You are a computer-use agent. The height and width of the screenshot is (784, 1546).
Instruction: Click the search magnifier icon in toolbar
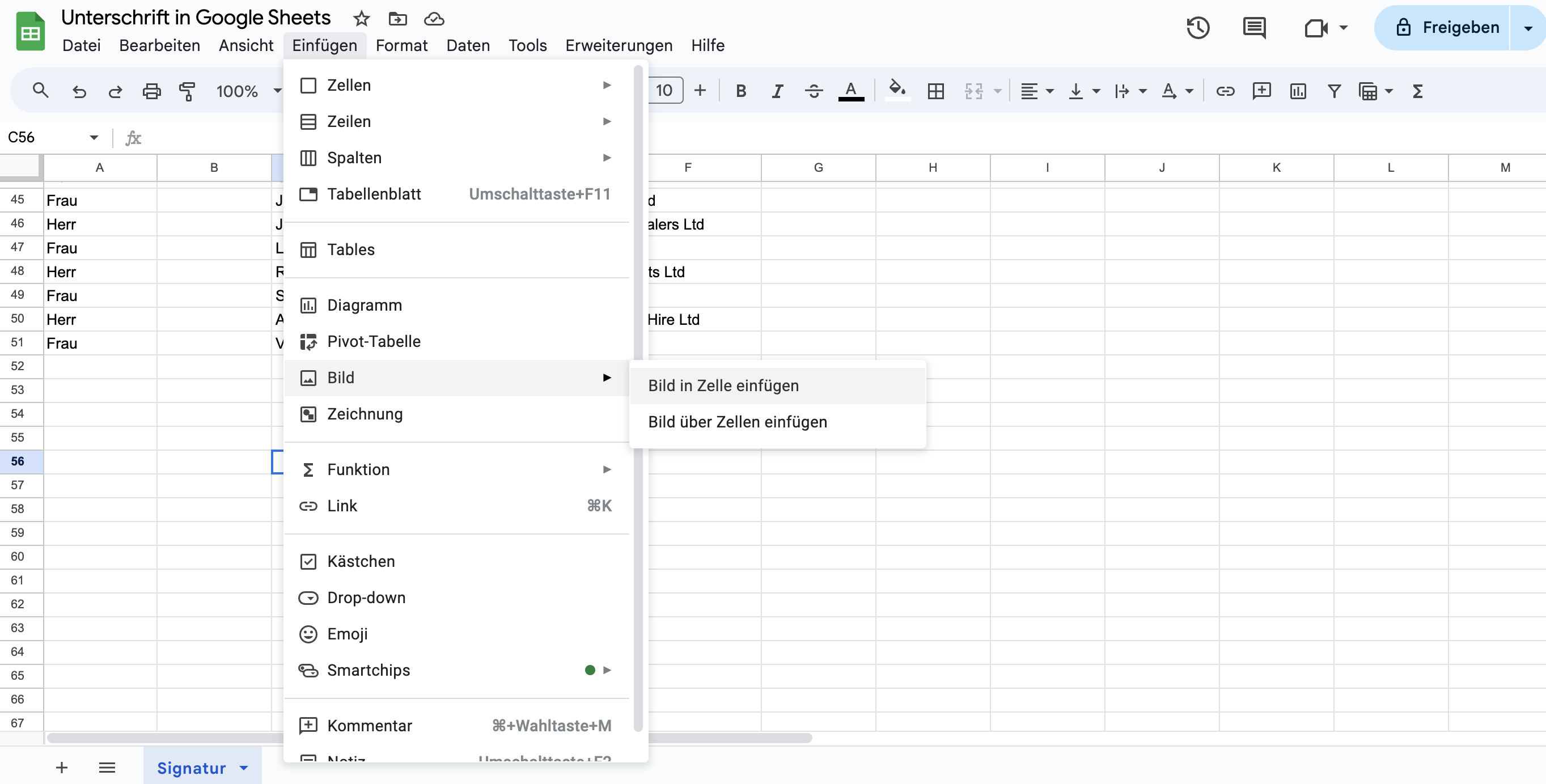pos(40,91)
